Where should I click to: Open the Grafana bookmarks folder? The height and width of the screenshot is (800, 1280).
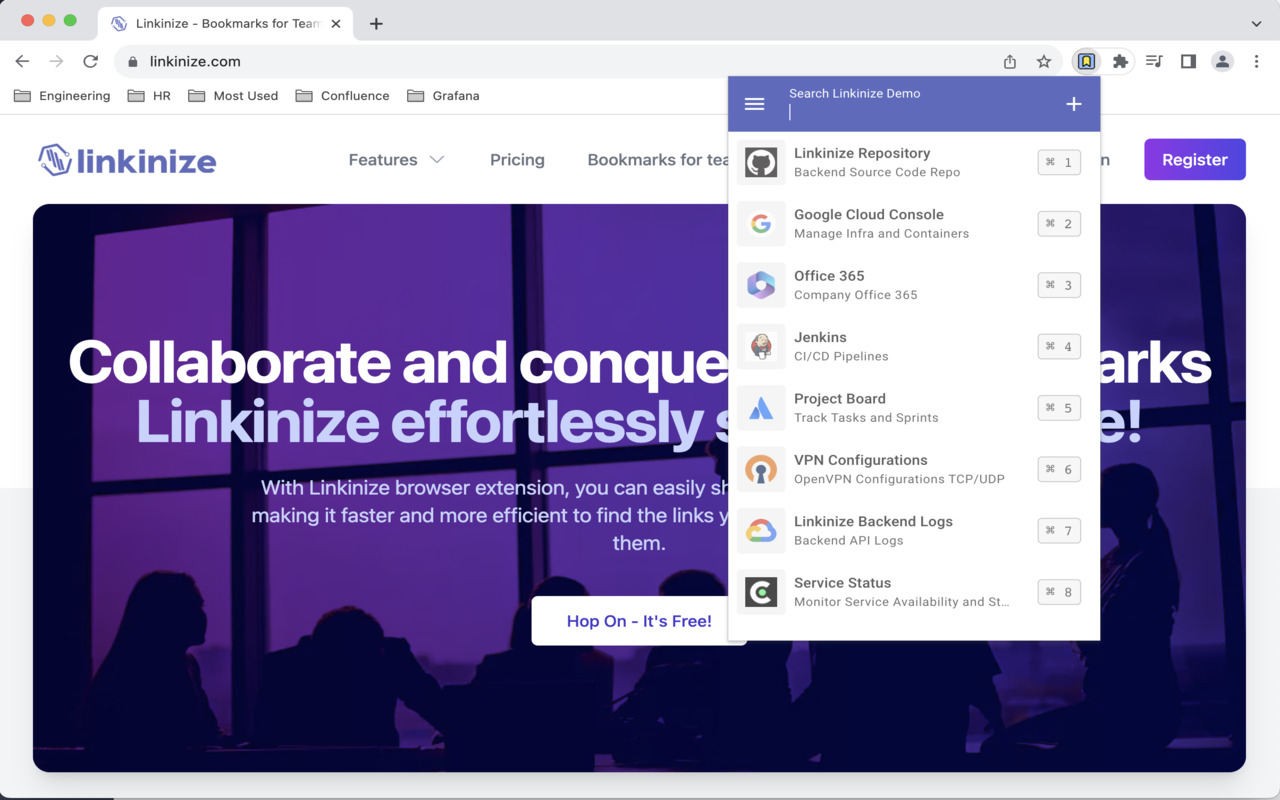point(443,96)
